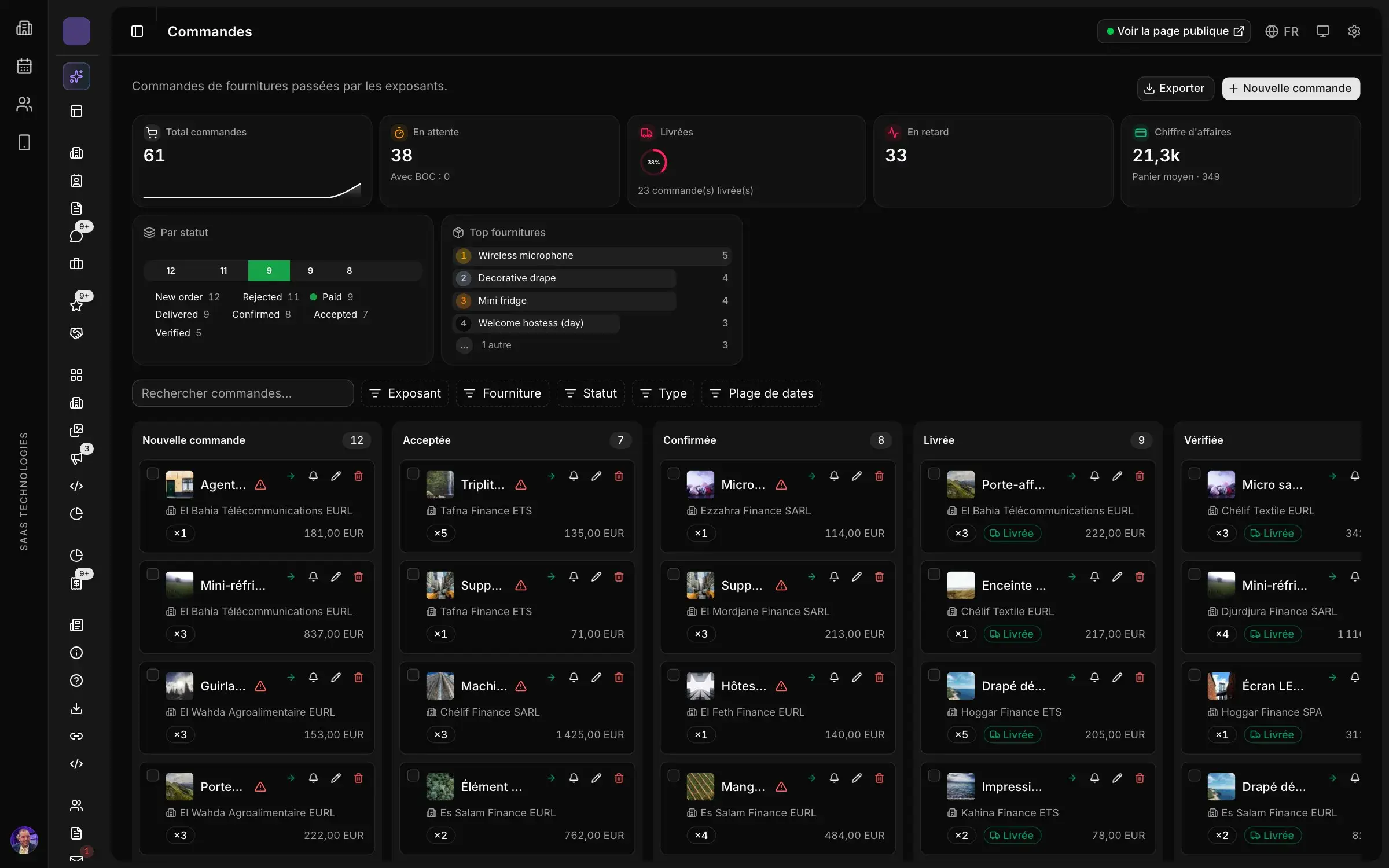Focus the Rechercher commandes search field
Screen dimensions: 1389x868
point(242,393)
